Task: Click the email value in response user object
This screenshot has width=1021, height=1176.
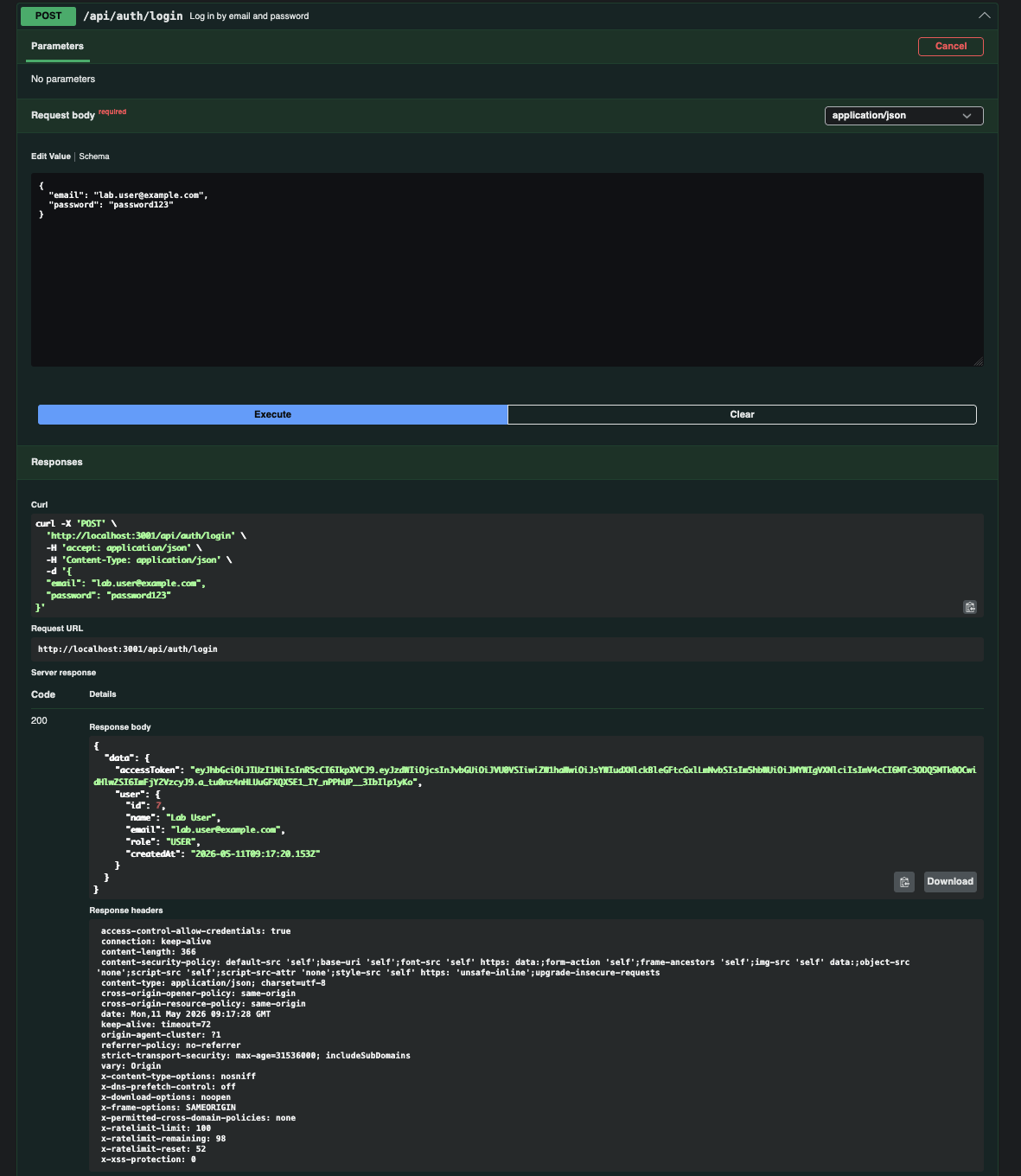Action: tap(226, 829)
